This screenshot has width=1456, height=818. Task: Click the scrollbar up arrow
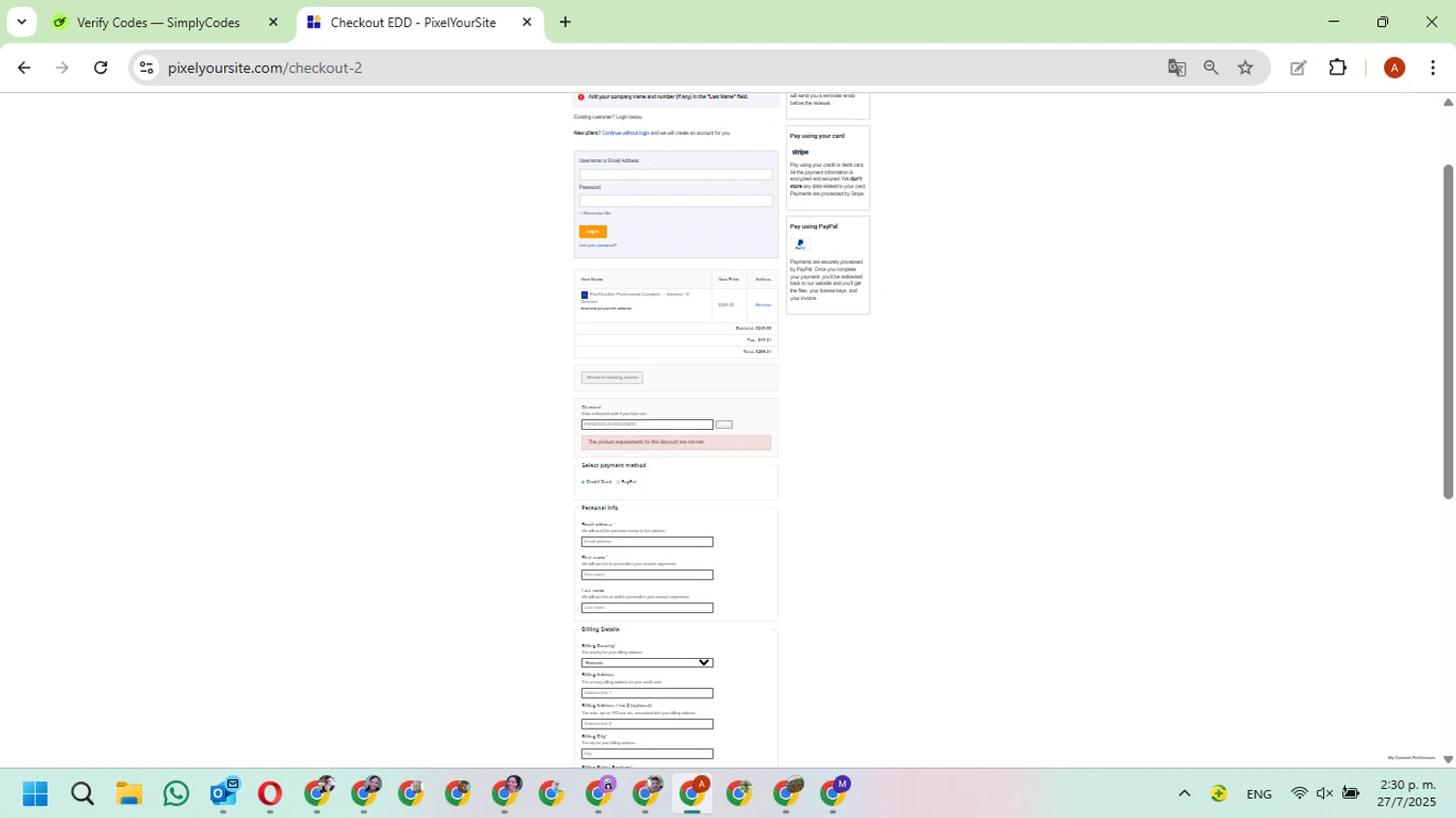[x=1448, y=102]
